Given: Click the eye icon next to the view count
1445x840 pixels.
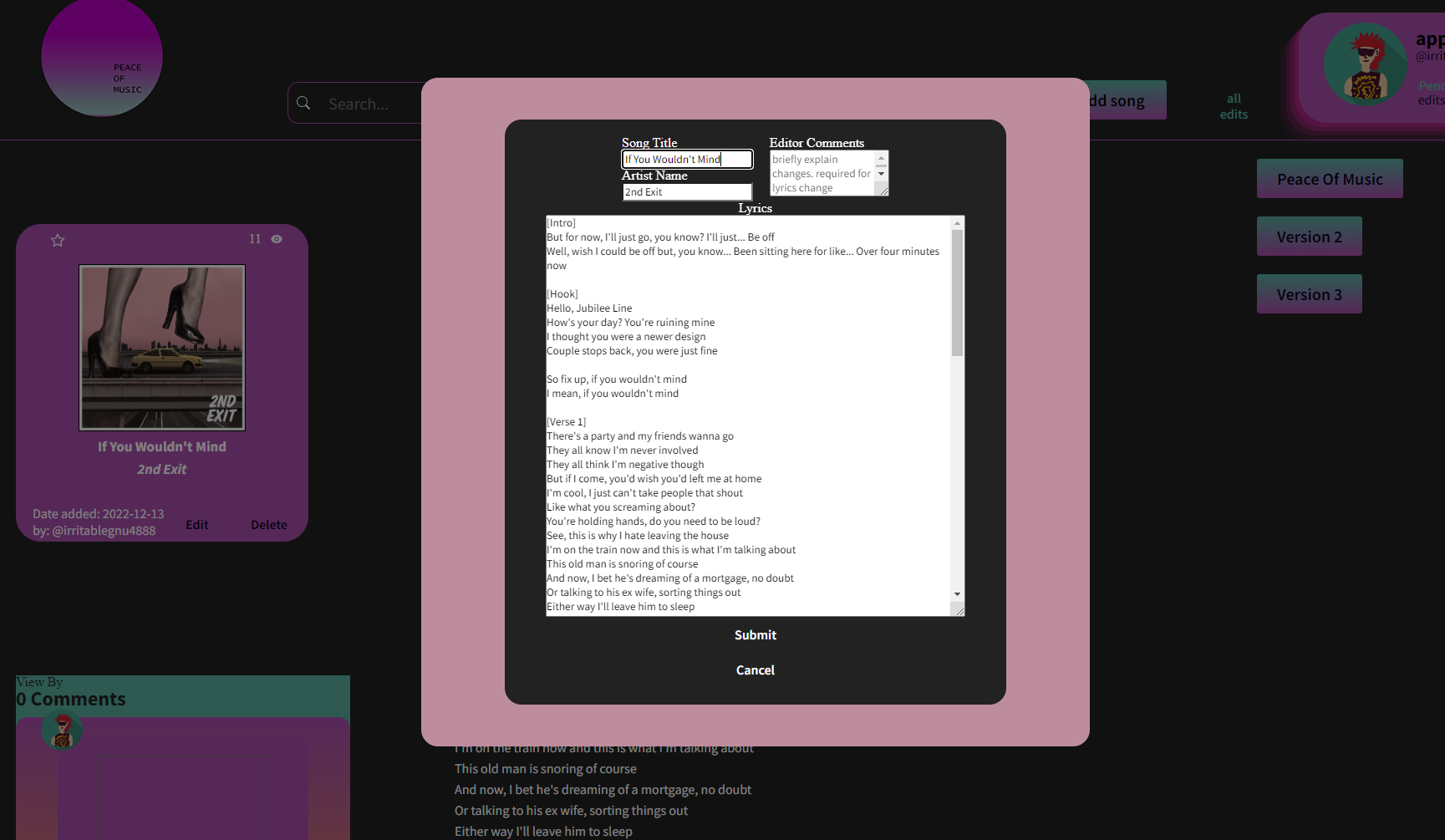Looking at the screenshot, I should (276, 239).
